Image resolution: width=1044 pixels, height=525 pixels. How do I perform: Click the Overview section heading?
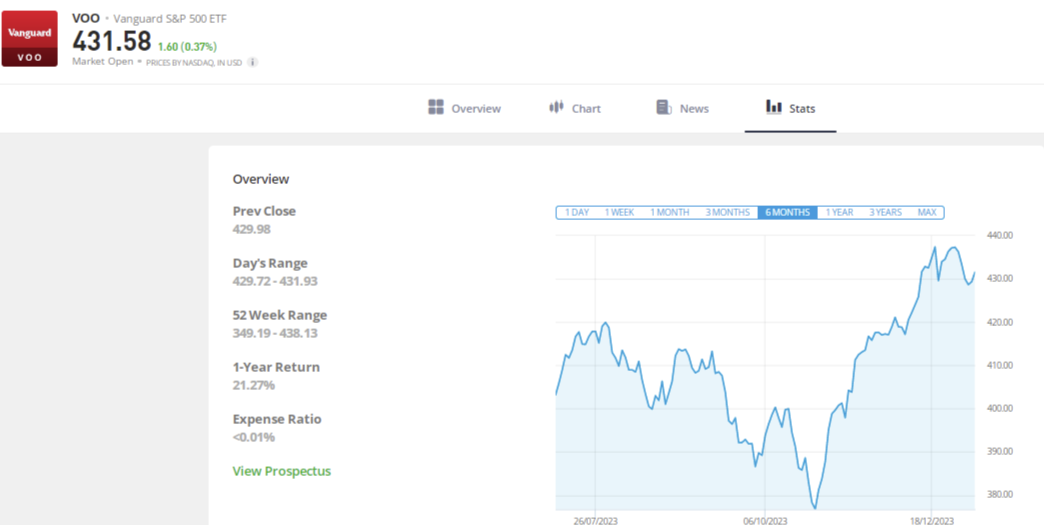pyautogui.click(x=261, y=179)
